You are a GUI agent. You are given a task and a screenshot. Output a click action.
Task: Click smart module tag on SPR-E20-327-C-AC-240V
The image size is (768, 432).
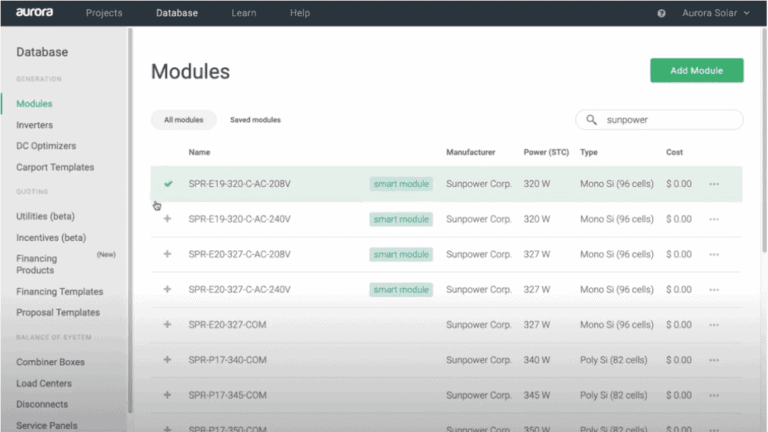coord(401,289)
